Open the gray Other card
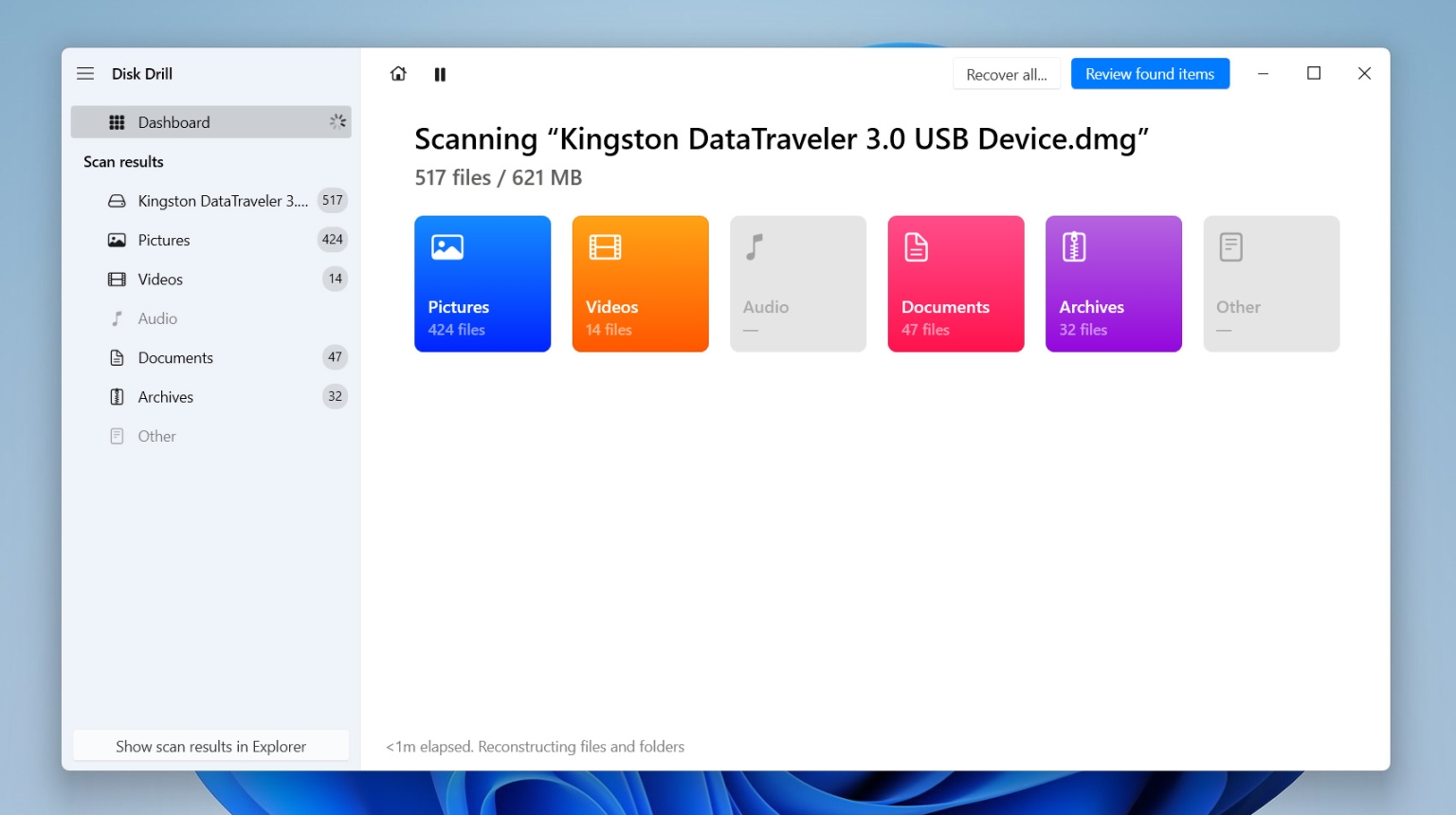The height and width of the screenshot is (815, 1456). coord(1271,283)
